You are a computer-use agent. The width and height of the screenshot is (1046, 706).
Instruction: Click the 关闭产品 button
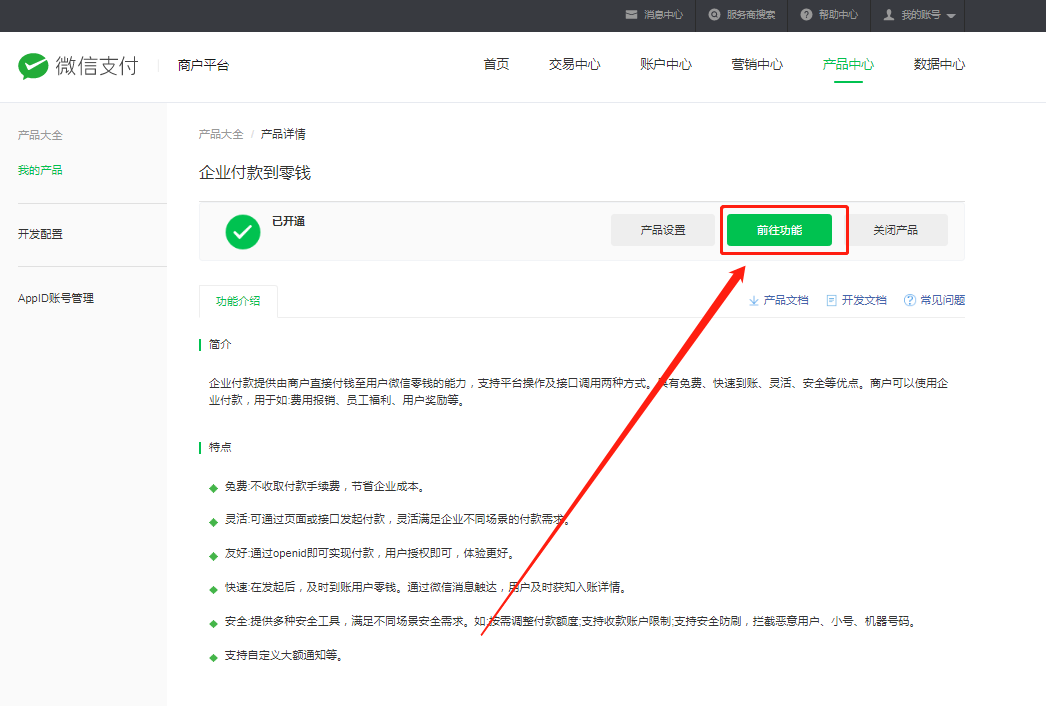click(895, 230)
